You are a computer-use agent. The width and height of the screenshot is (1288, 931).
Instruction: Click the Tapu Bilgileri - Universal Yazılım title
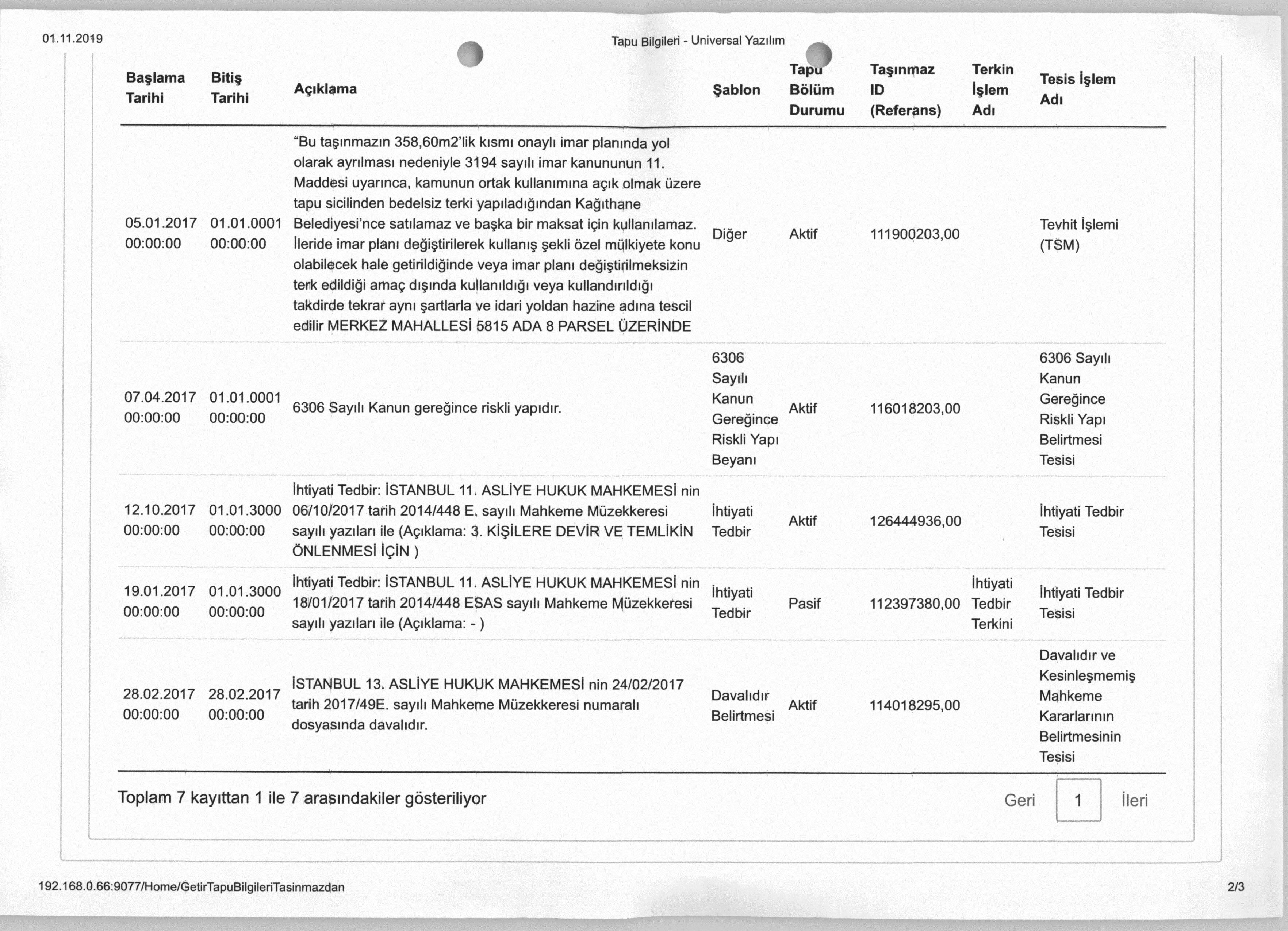698,41
